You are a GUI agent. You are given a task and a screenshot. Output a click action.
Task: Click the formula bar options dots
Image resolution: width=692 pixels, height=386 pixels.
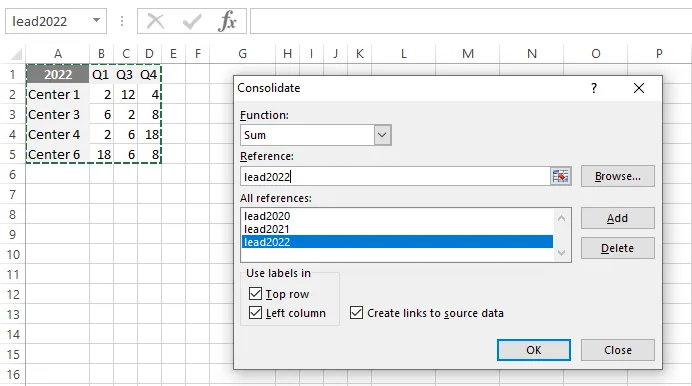click(122, 21)
